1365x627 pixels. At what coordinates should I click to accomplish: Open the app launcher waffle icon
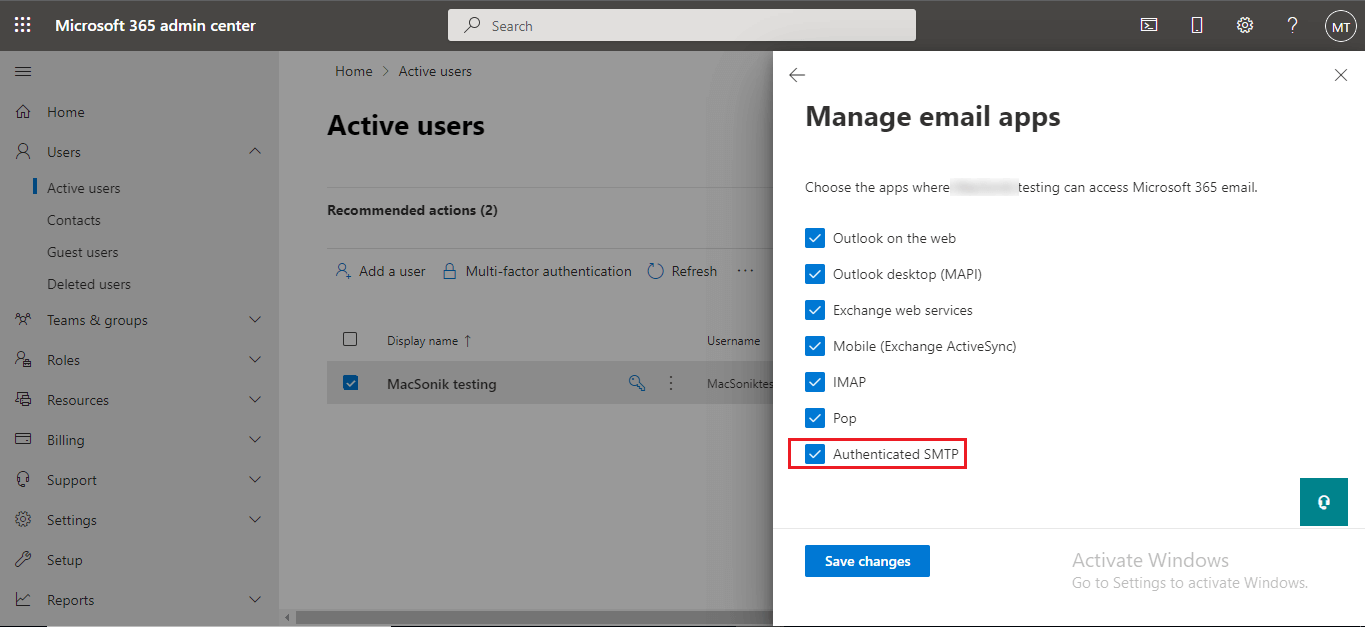point(22,25)
